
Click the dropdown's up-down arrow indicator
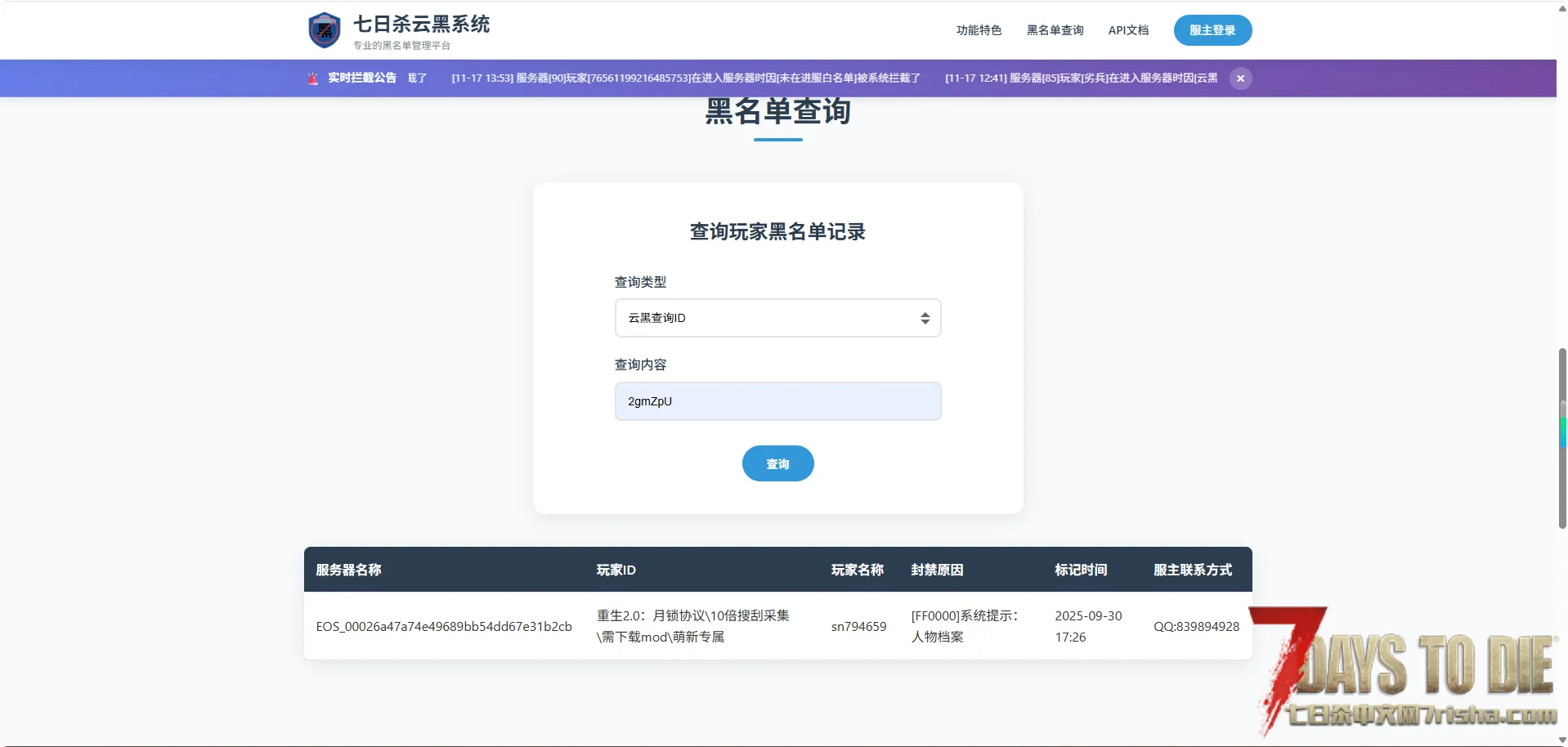pyautogui.click(x=925, y=318)
